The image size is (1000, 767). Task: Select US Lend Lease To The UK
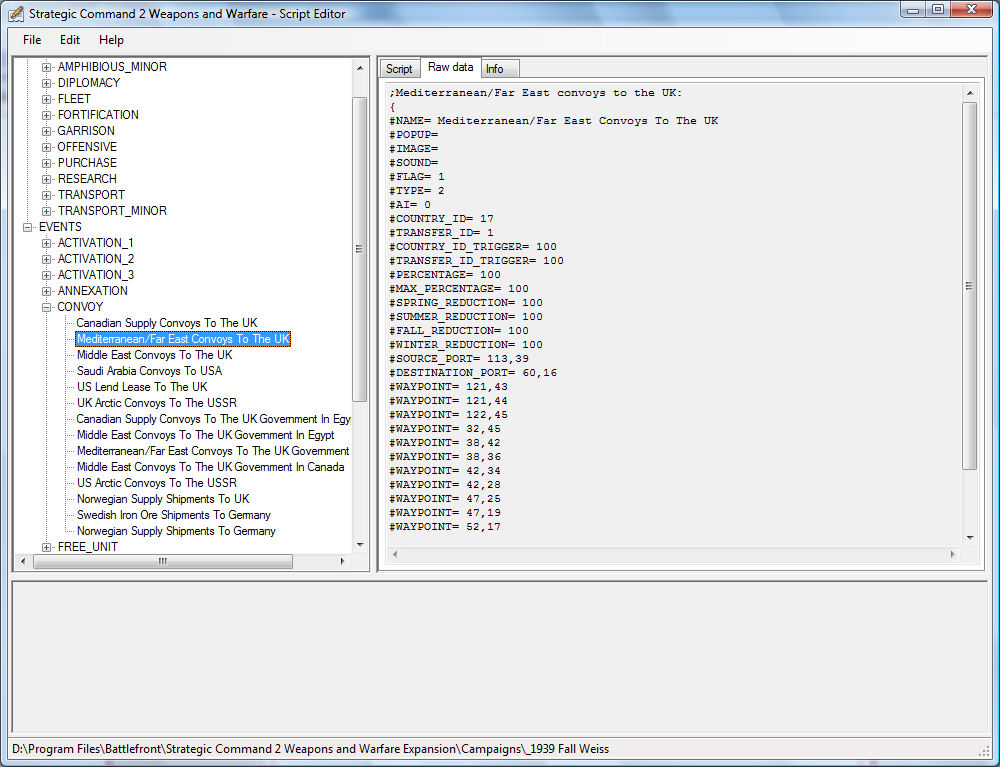pyautogui.click(x=142, y=386)
